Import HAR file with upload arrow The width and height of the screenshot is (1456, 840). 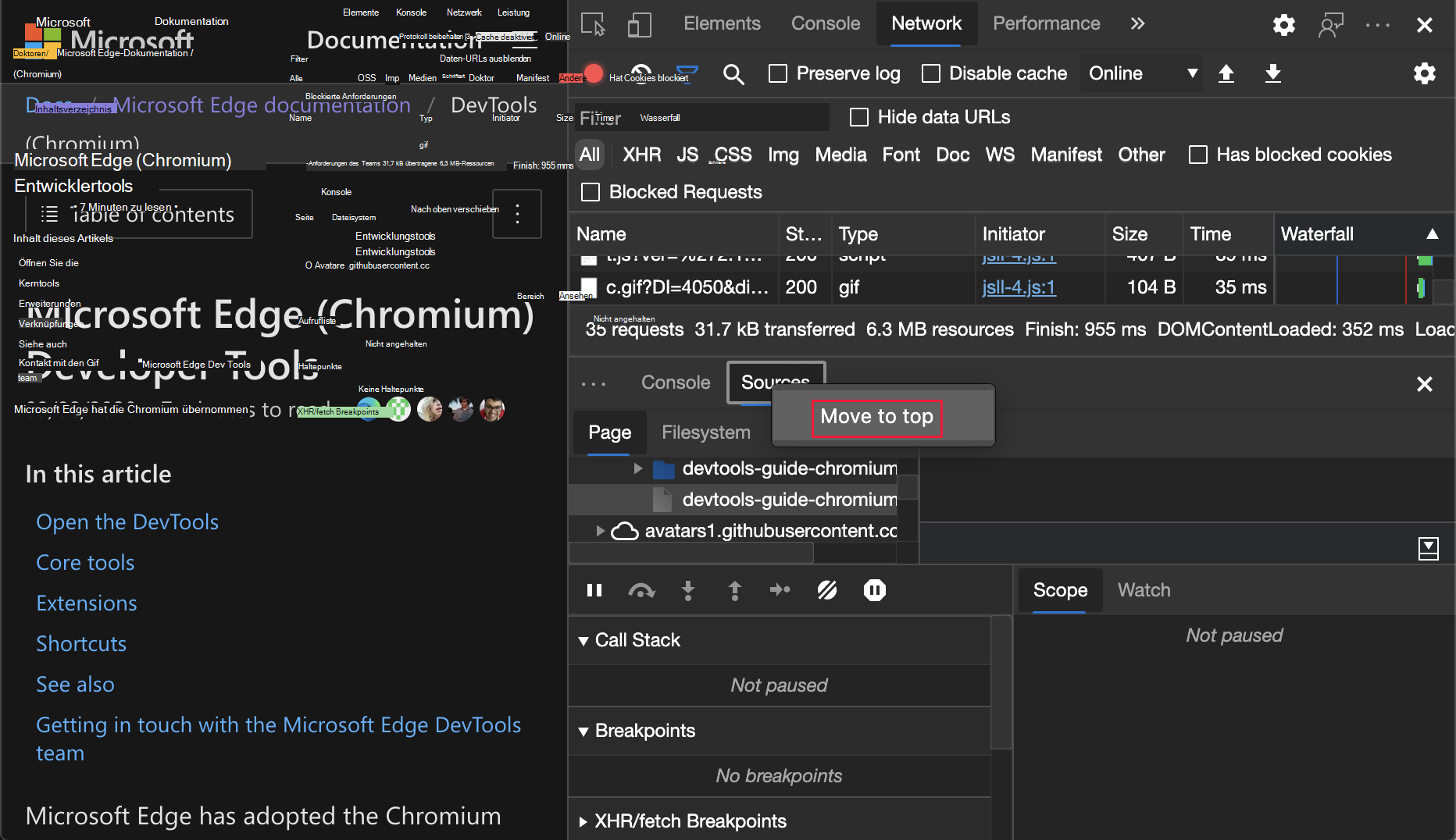coord(1226,73)
